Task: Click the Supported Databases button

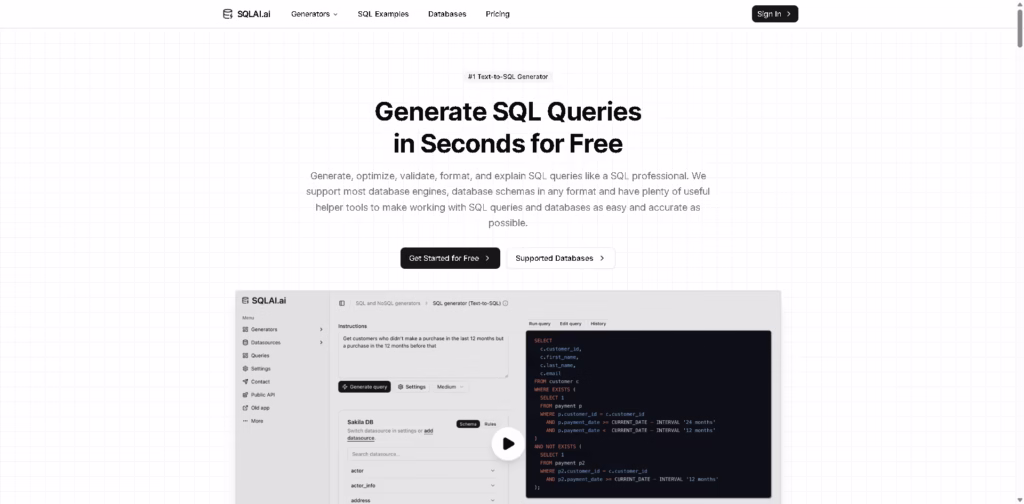Action: click(560, 258)
